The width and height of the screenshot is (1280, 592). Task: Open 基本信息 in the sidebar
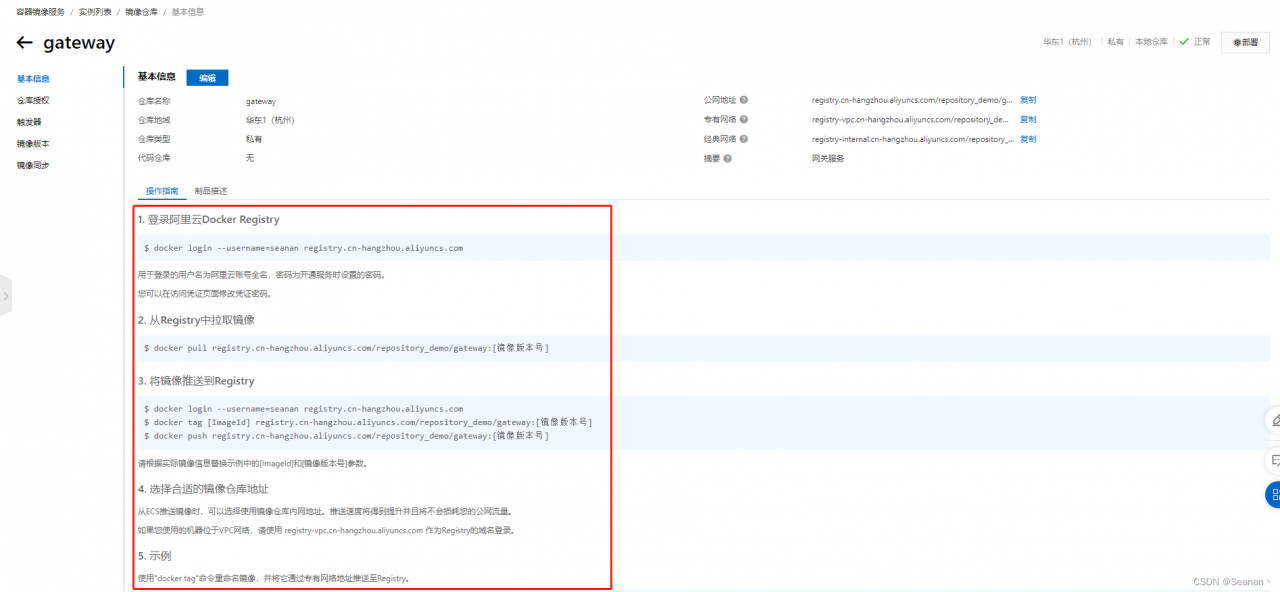tap(33, 78)
